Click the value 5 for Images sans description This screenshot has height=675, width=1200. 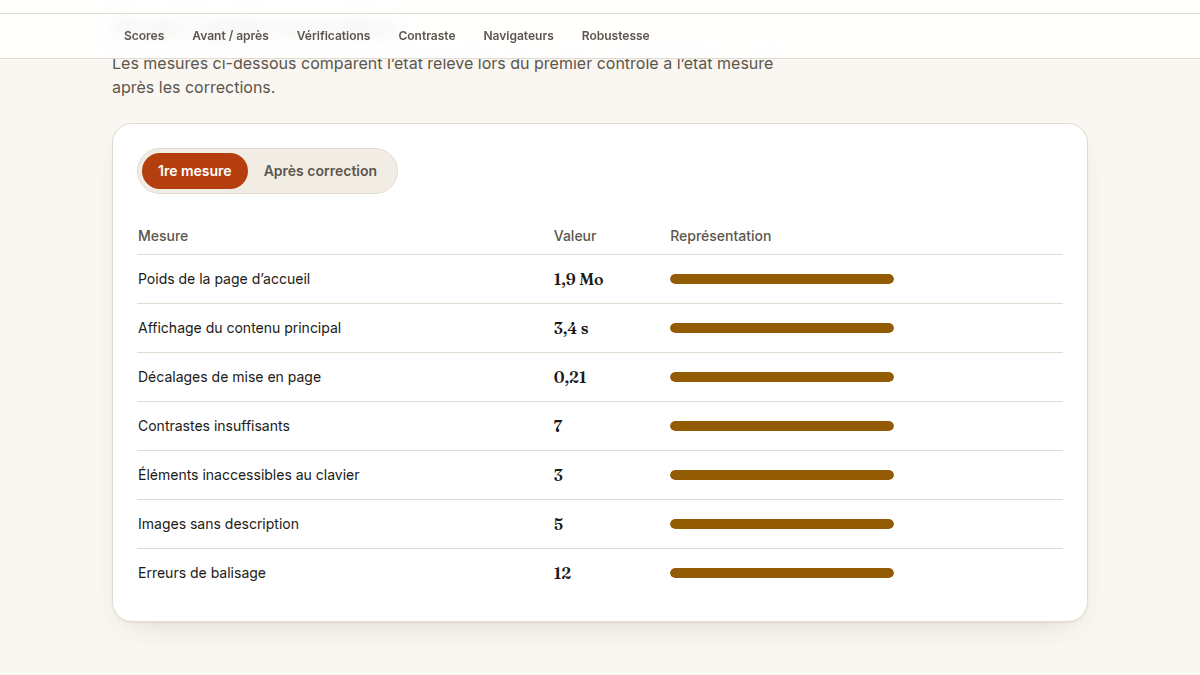[558, 524]
